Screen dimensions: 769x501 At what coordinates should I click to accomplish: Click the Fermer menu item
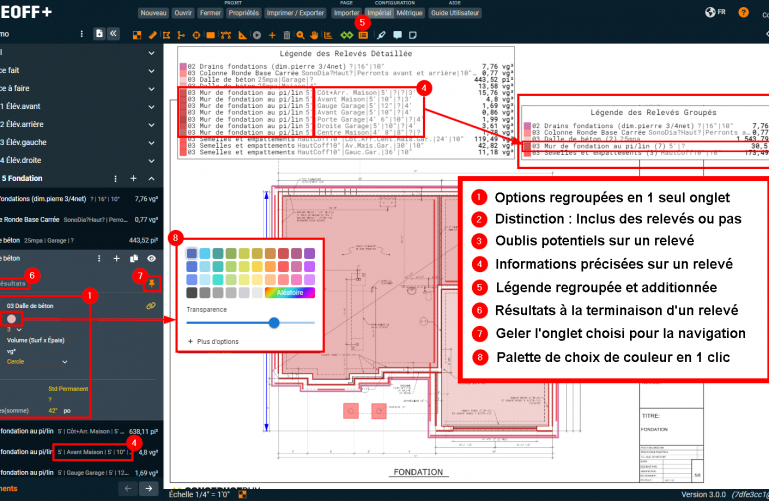pos(210,13)
